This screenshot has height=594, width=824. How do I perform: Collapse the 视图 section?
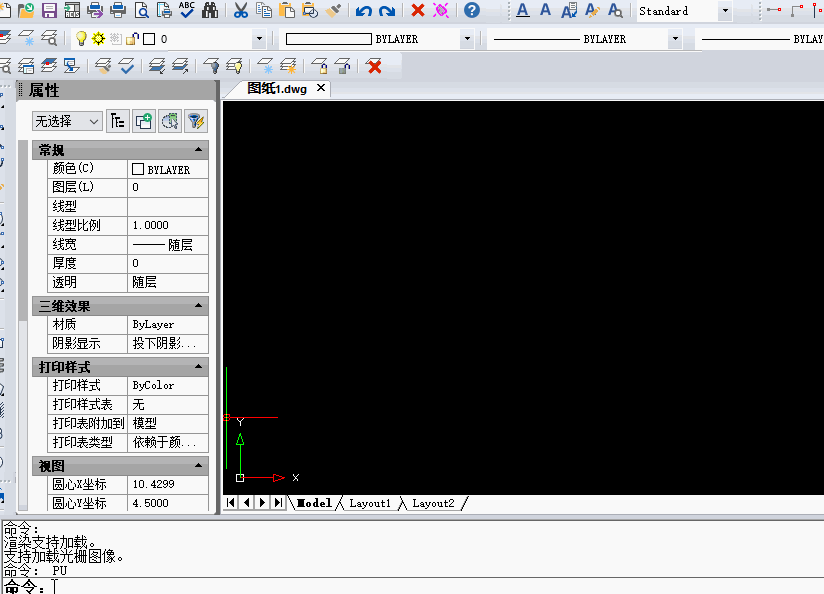pyautogui.click(x=199, y=465)
